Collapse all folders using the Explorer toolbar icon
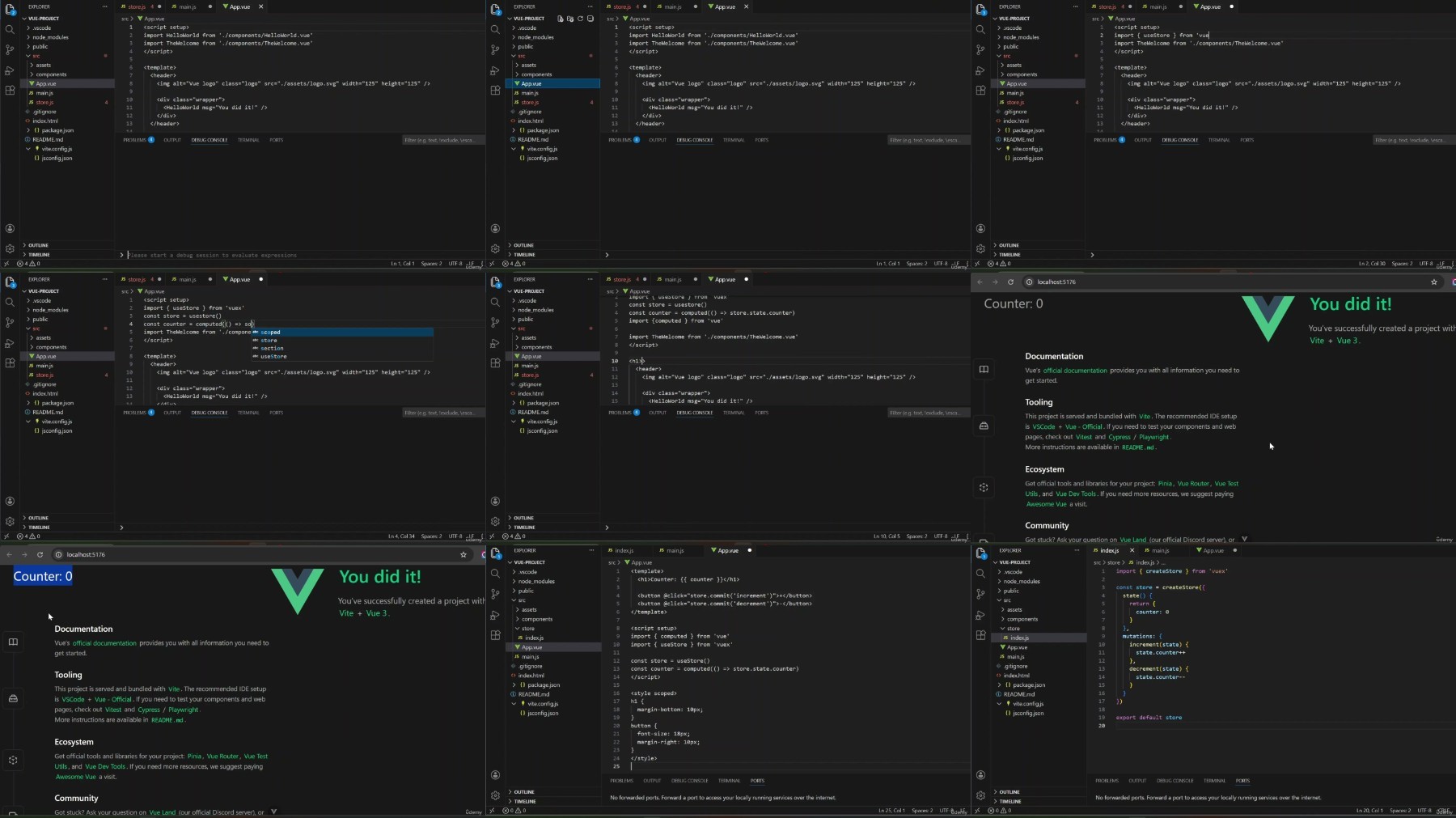 pos(590,18)
